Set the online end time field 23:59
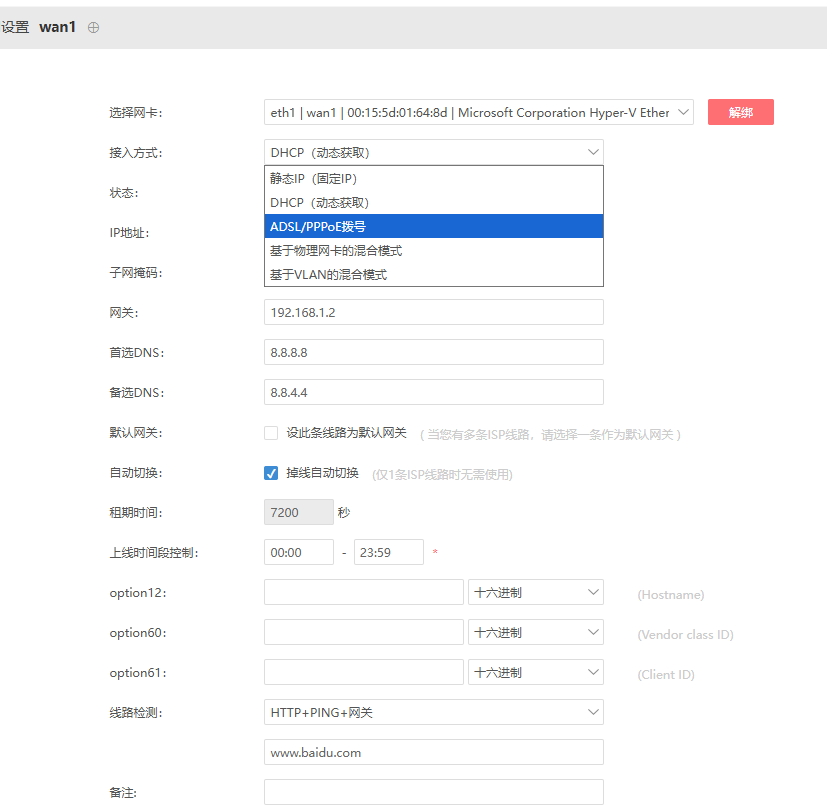The image size is (827, 810). tap(389, 552)
